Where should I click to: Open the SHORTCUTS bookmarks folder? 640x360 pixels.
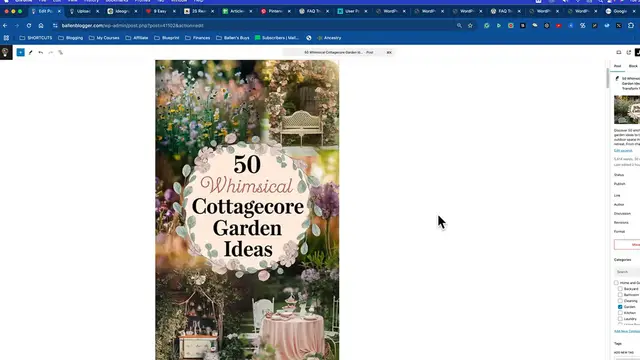tap(36, 38)
